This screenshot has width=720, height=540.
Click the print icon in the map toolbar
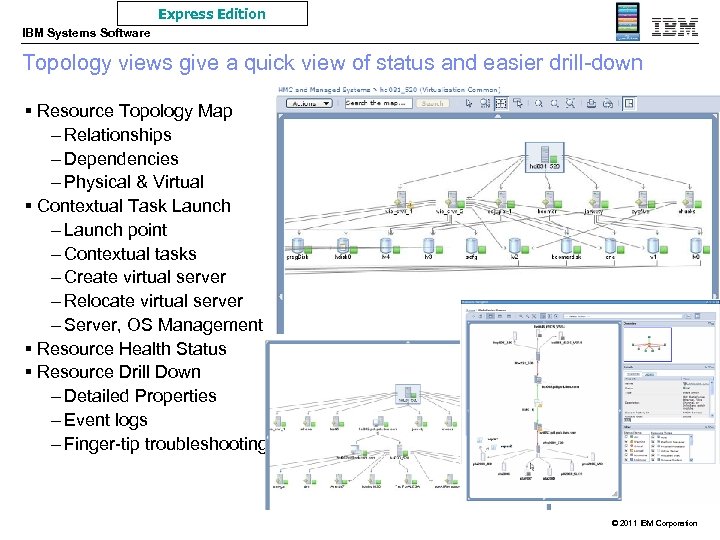click(x=591, y=103)
